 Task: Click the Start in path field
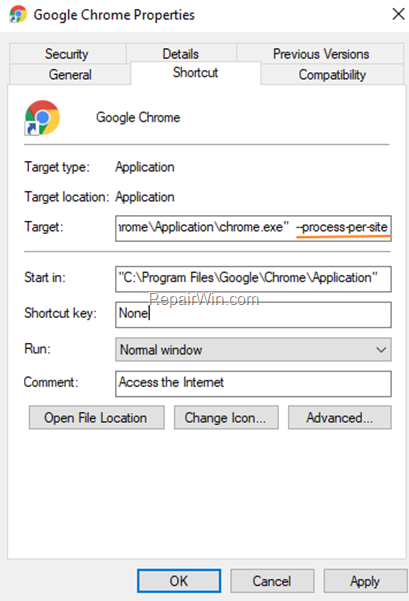tap(253, 279)
